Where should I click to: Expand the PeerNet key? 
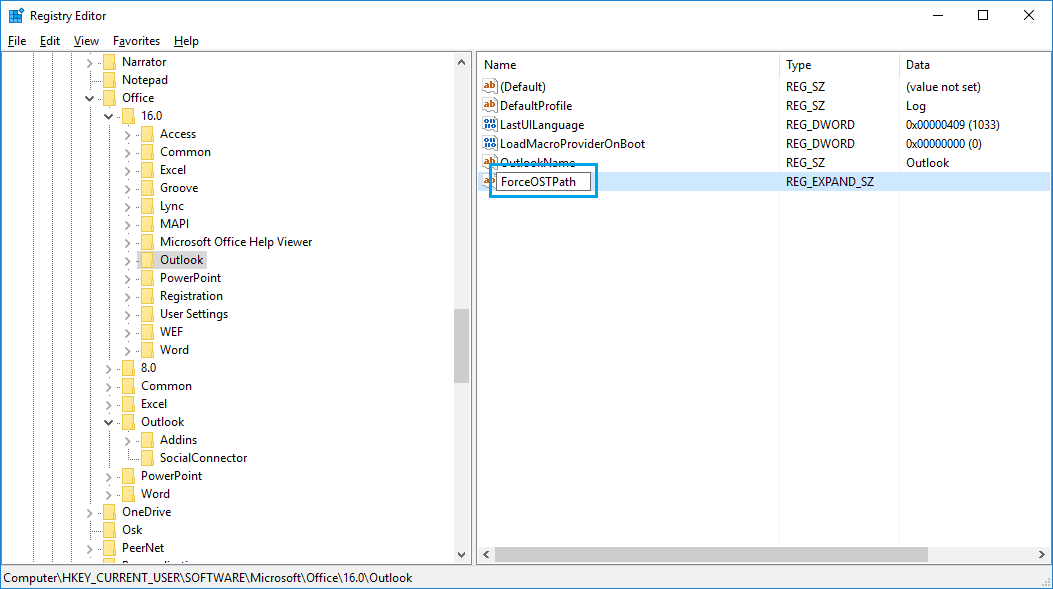[89, 549]
